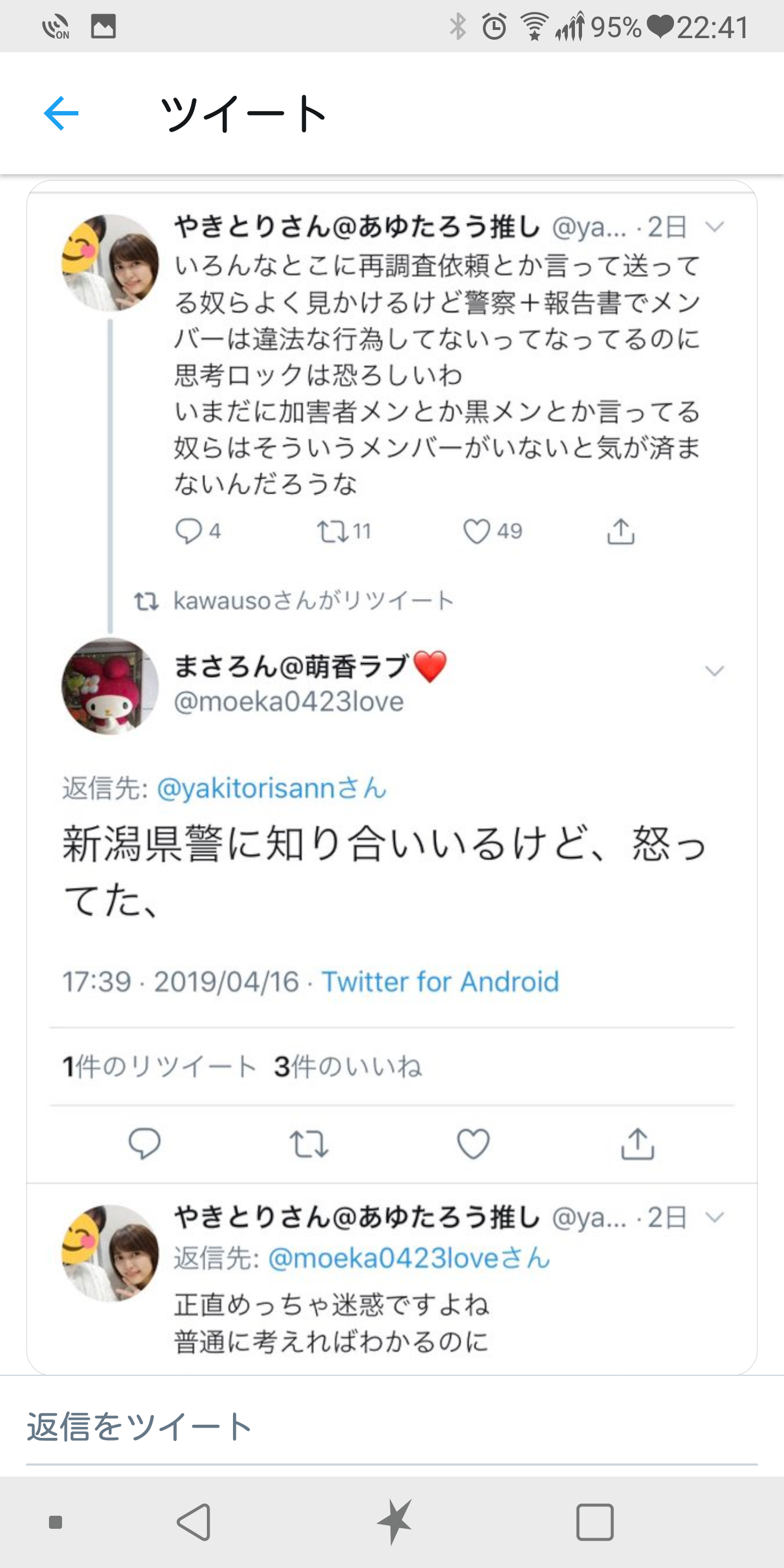Retweet the top tweet with 11 retweets
This screenshot has width=784, height=1568.
pos(333,531)
